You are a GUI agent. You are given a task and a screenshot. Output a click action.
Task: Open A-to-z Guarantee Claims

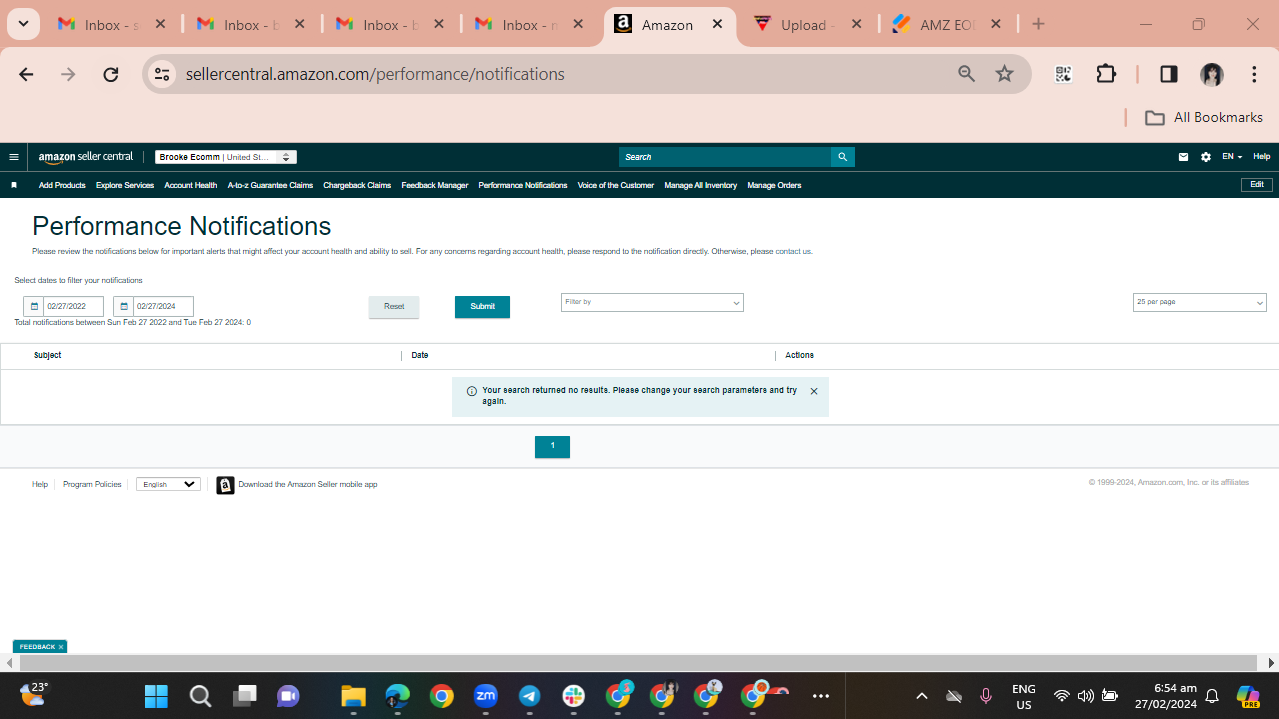click(x=270, y=185)
